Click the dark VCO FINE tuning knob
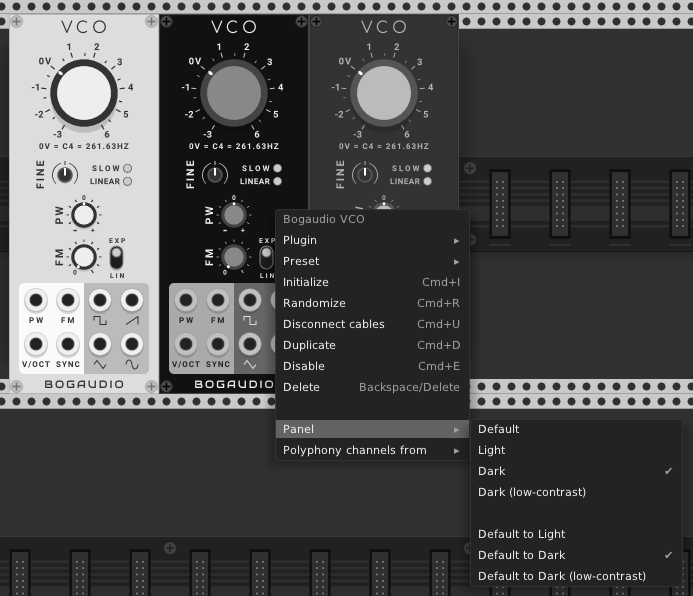This screenshot has height=596, width=693. pyautogui.click(x=215, y=174)
